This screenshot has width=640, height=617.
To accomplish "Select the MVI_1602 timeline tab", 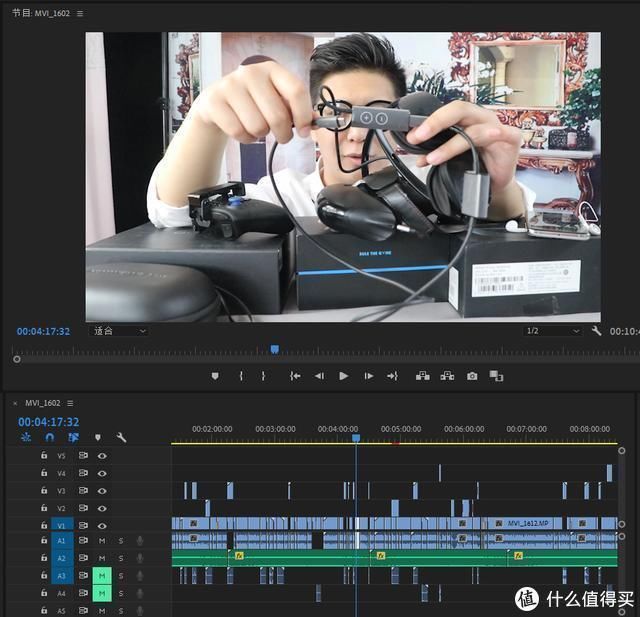I will point(42,403).
